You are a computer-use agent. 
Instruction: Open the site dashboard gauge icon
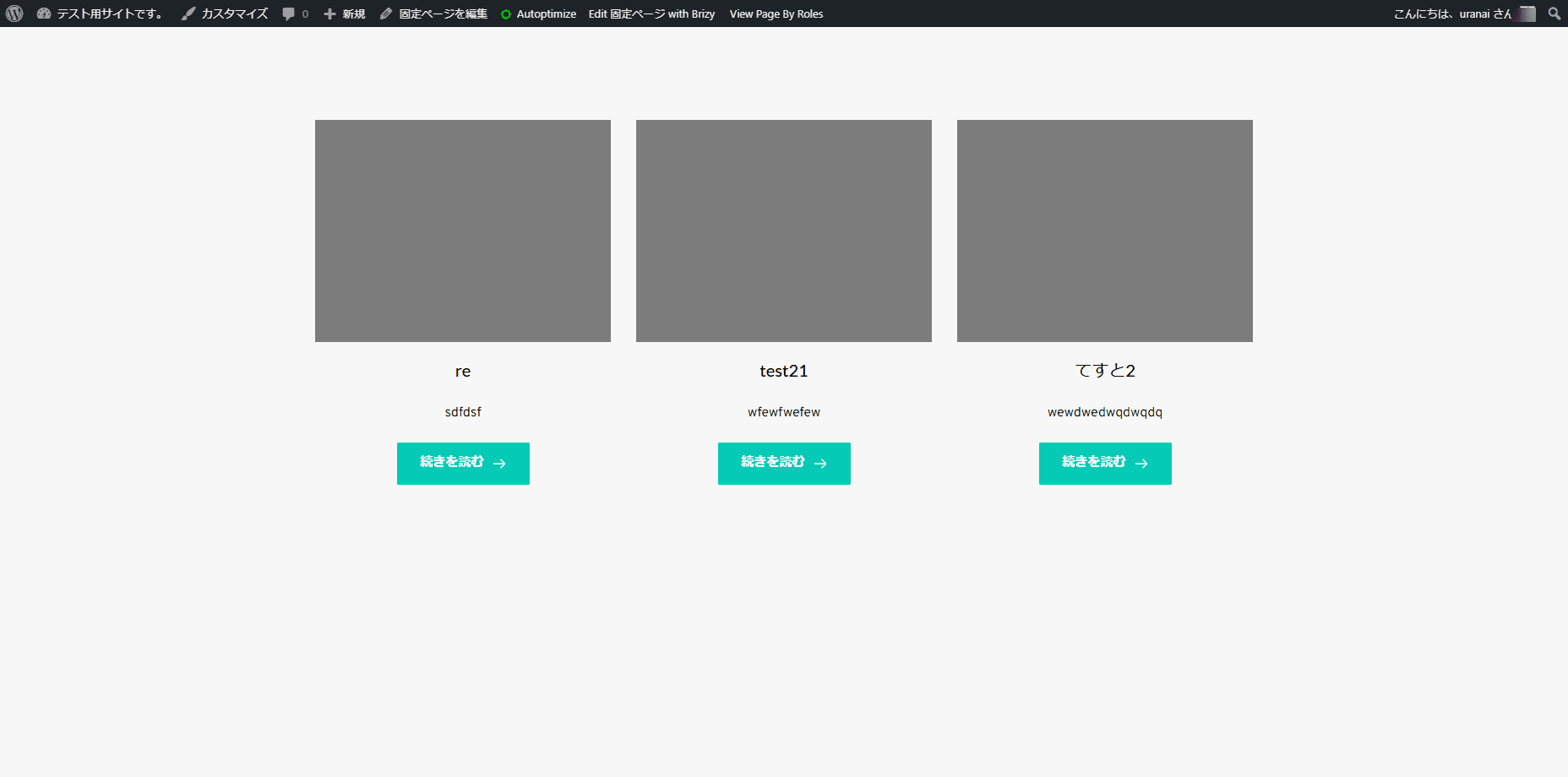point(44,14)
